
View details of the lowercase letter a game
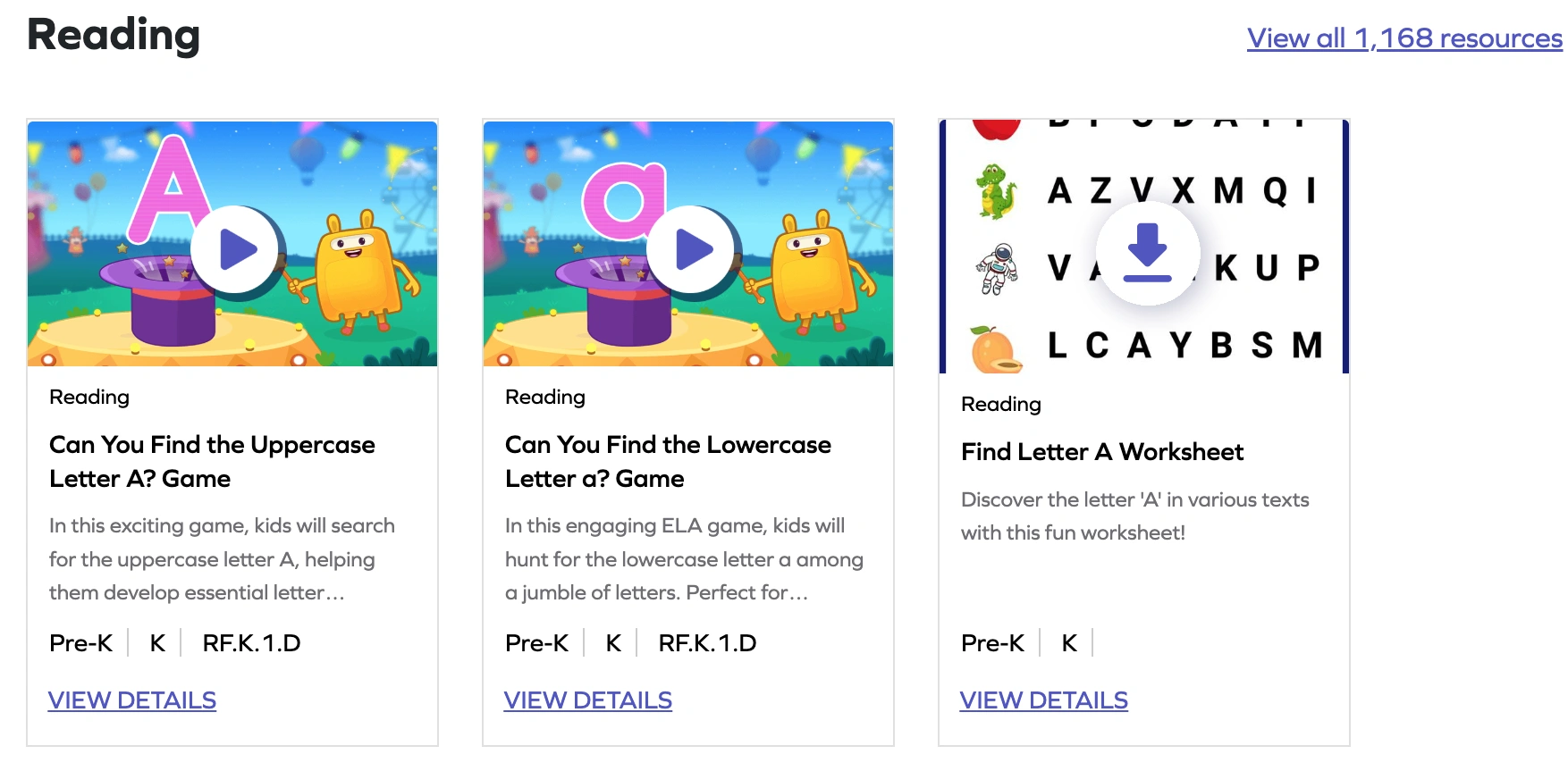[x=588, y=700]
